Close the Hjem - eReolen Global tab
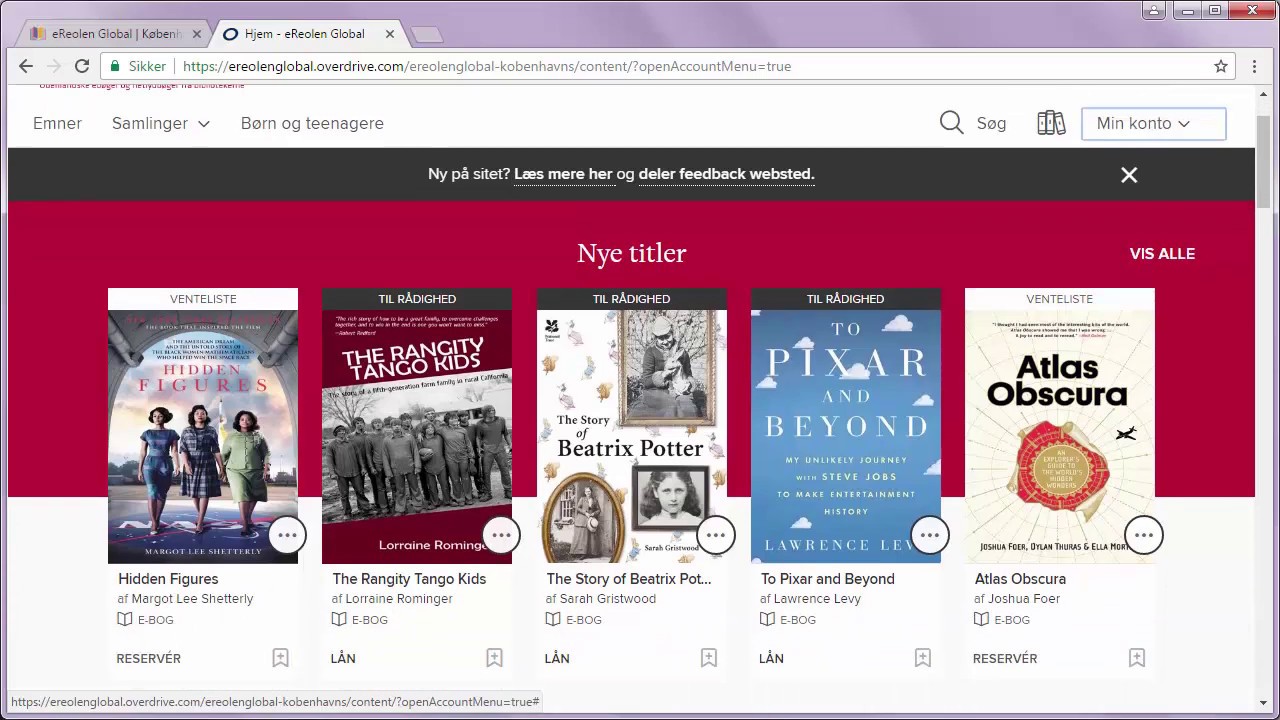Viewport: 1280px width, 720px height. tap(390, 34)
